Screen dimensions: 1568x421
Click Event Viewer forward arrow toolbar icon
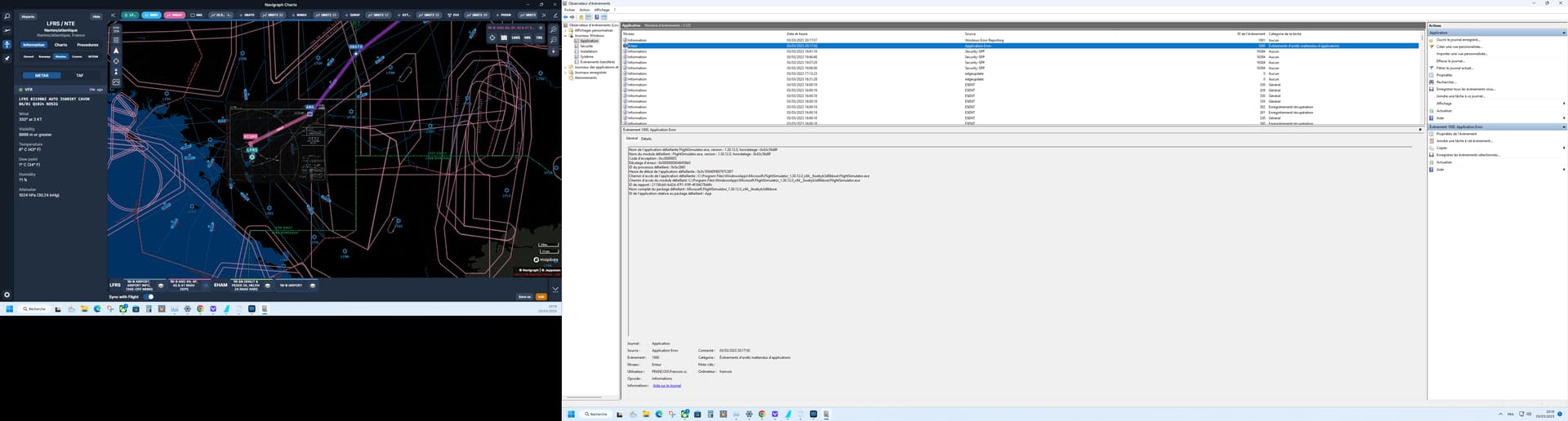[x=572, y=16]
